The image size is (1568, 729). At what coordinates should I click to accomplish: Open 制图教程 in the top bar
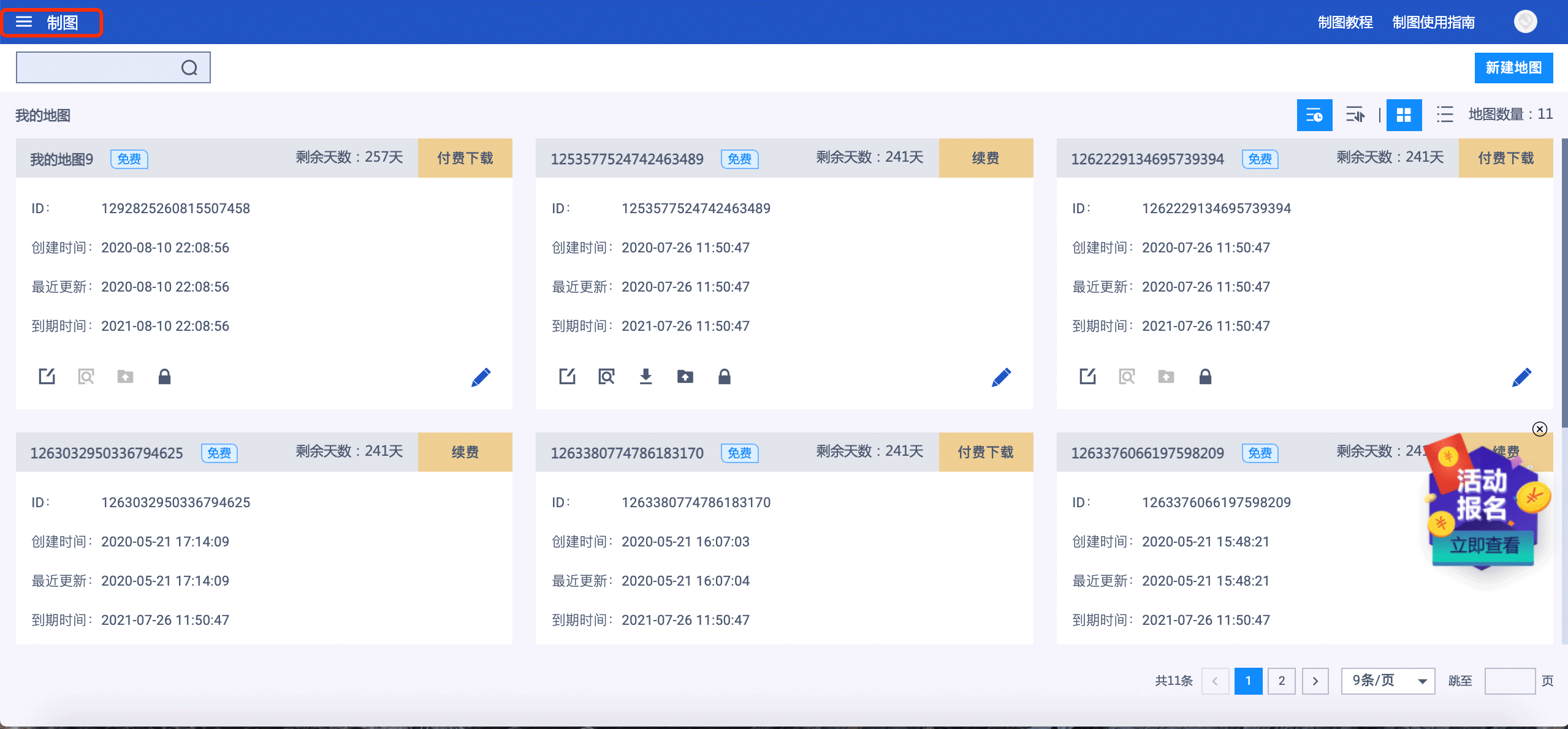point(1345,23)
